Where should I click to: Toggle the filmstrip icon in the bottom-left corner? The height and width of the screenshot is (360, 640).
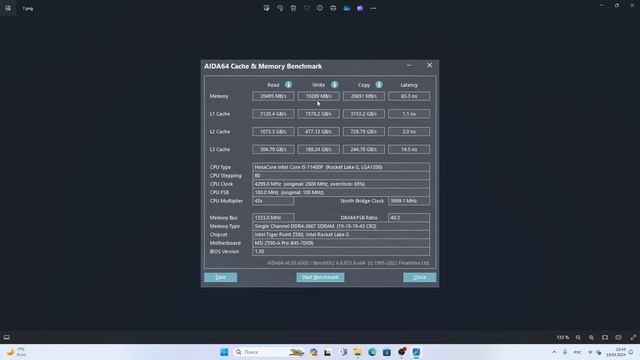(x=7, y=337)
